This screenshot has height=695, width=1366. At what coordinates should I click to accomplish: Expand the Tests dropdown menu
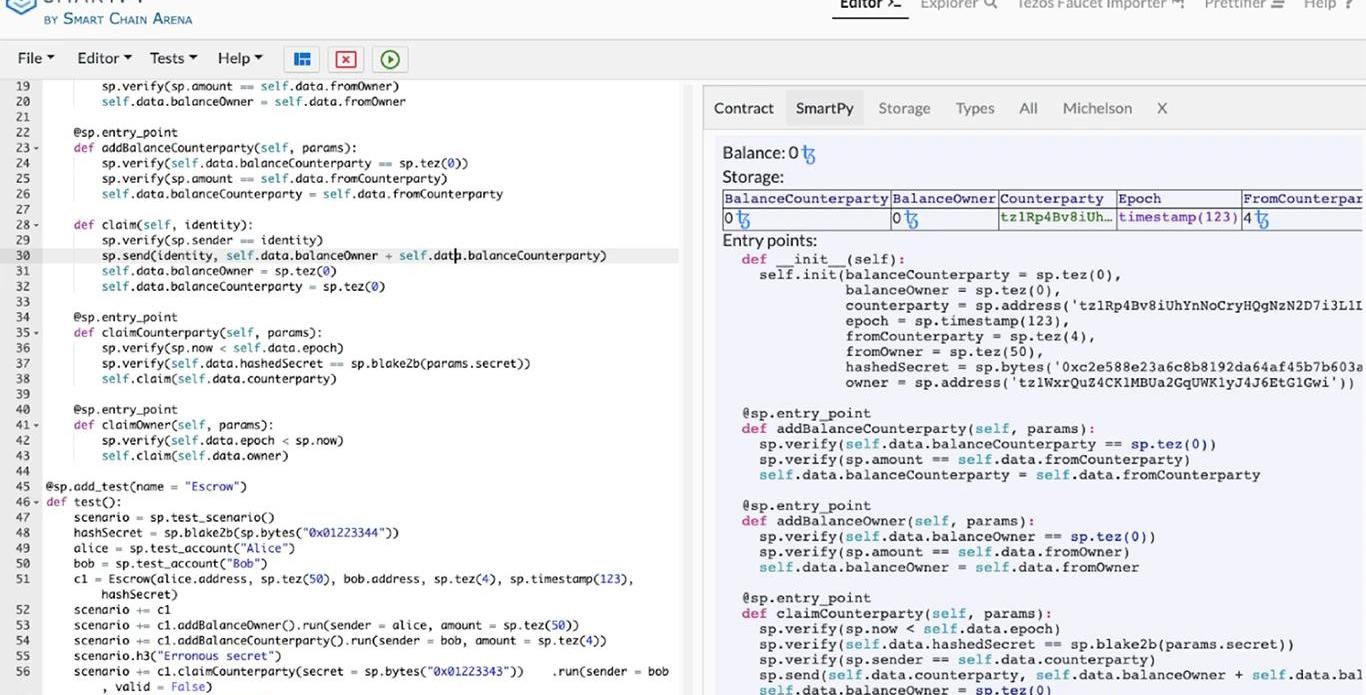coord(173,58)
